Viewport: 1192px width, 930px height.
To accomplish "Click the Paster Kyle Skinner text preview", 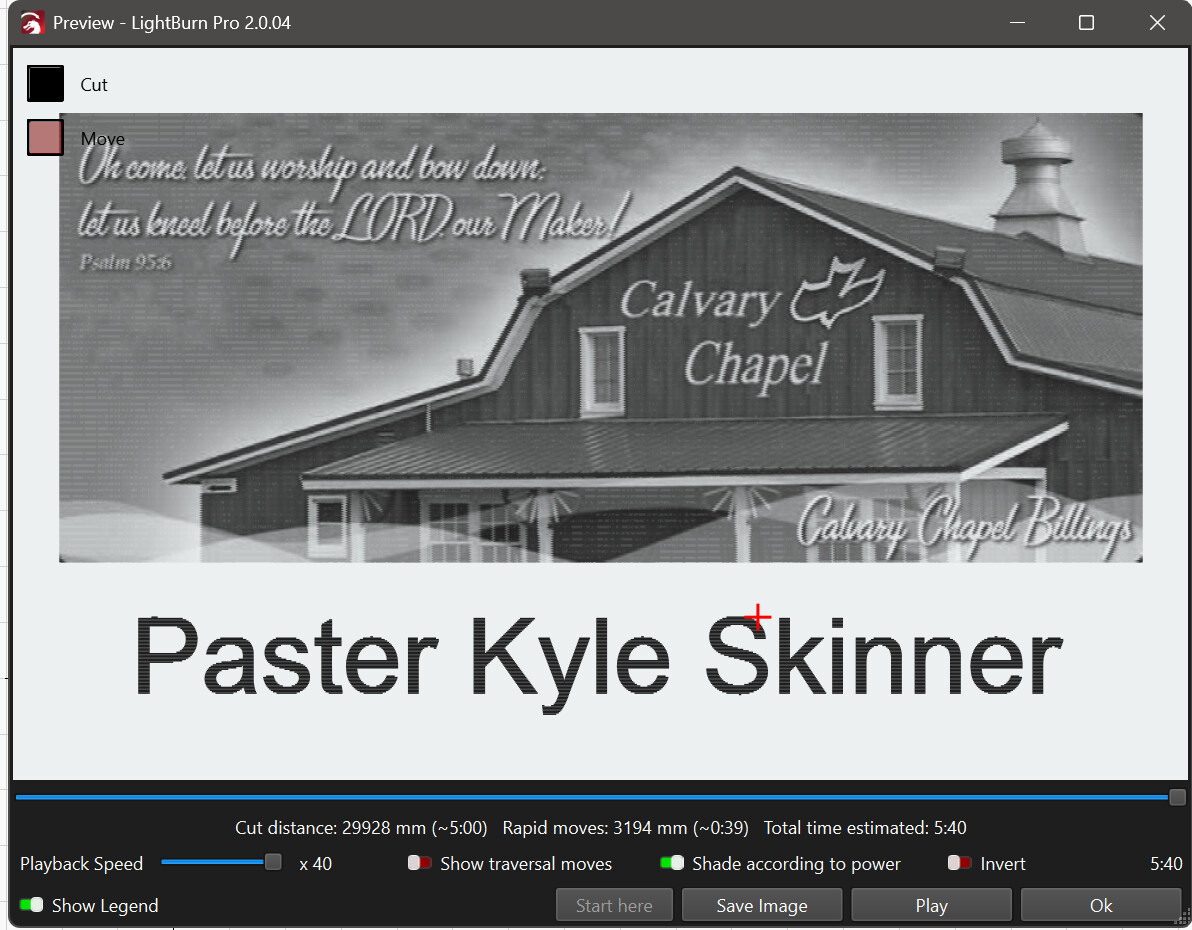I will pyautogui.click(x=597, y=656).
